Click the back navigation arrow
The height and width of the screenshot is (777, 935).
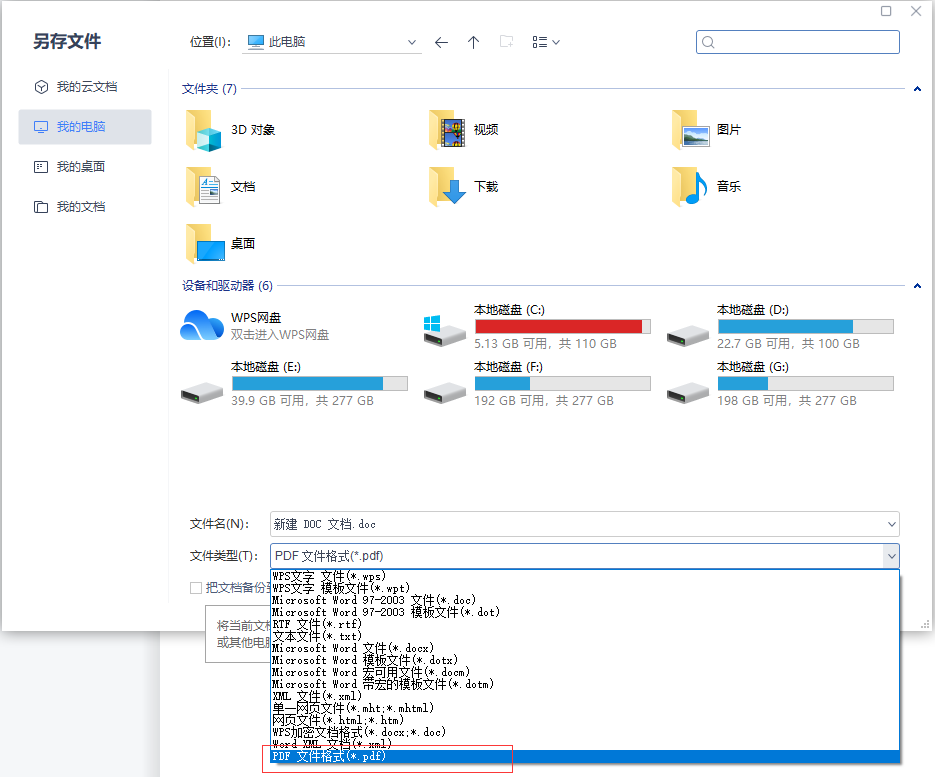pos(441,42)
